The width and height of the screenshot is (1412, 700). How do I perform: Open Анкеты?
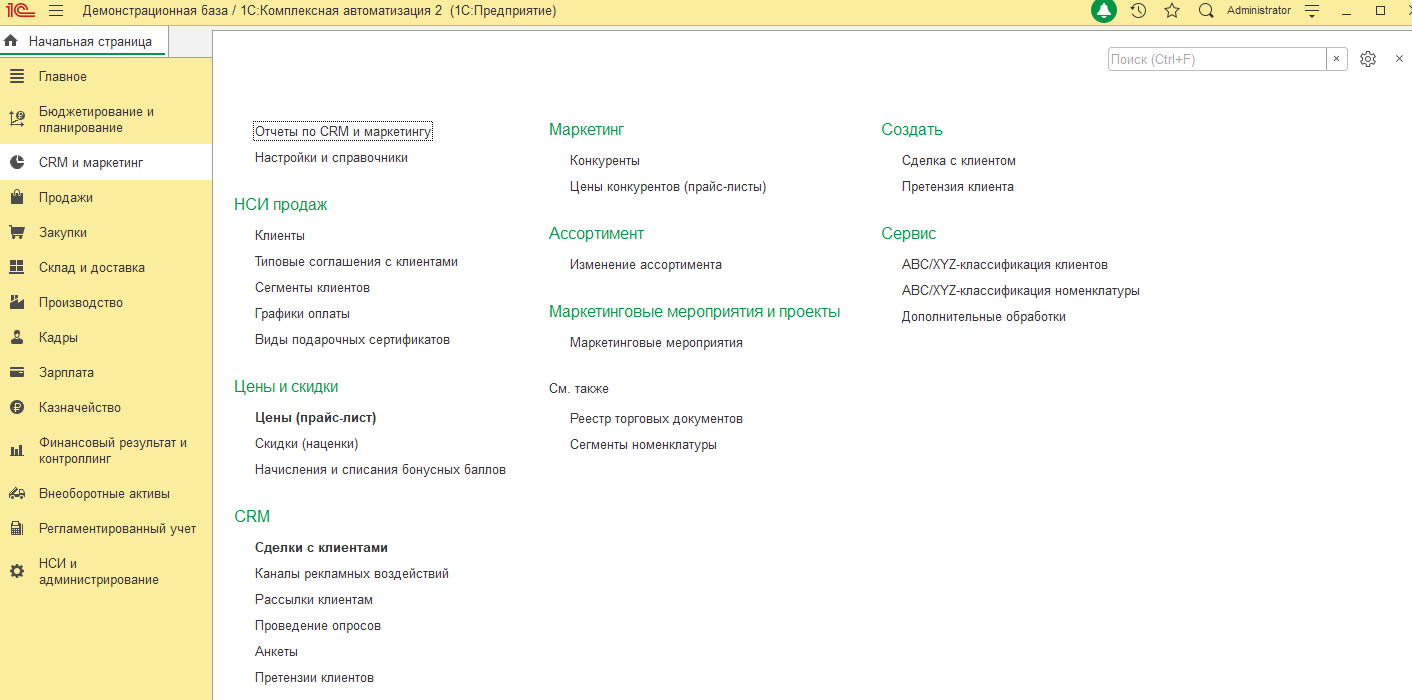[276, 651]
